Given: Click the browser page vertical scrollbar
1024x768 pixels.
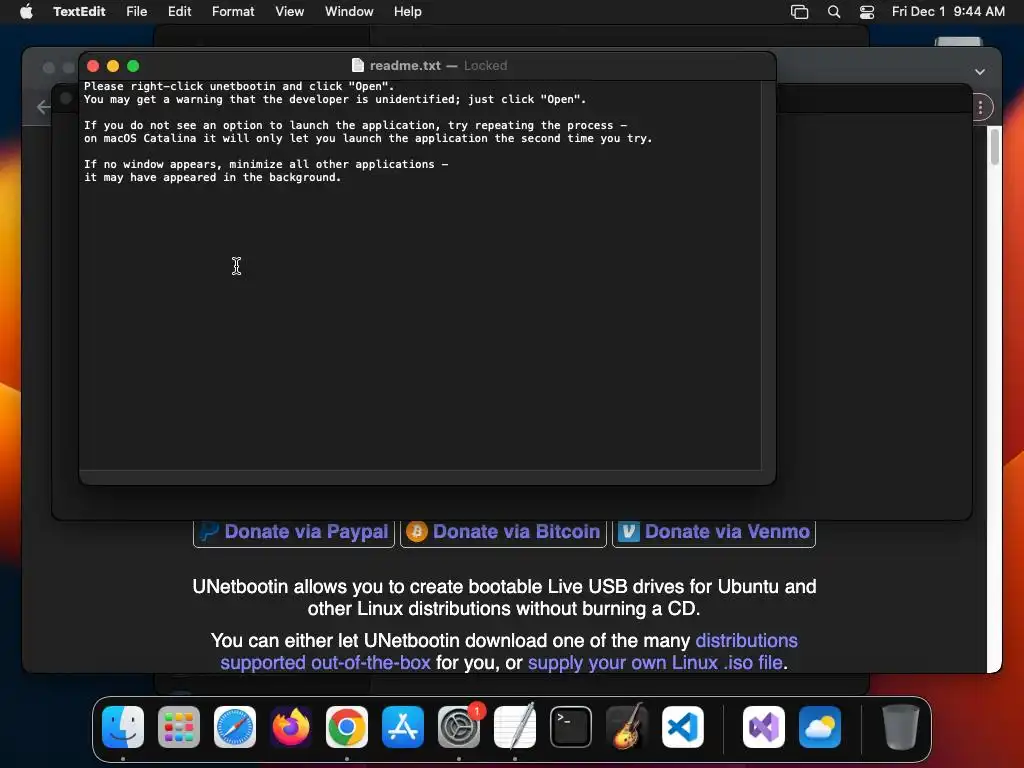Looking at the screenshot, I should [x=995, y=146].
